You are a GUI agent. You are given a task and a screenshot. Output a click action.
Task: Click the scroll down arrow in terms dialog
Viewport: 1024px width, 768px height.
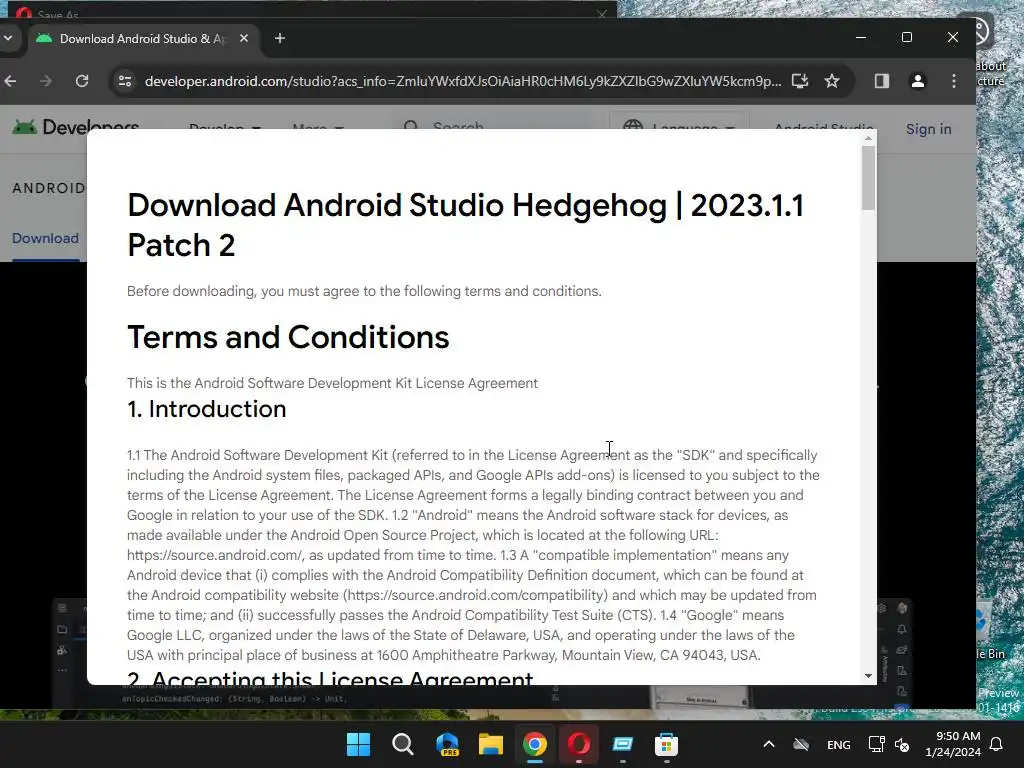868,676
